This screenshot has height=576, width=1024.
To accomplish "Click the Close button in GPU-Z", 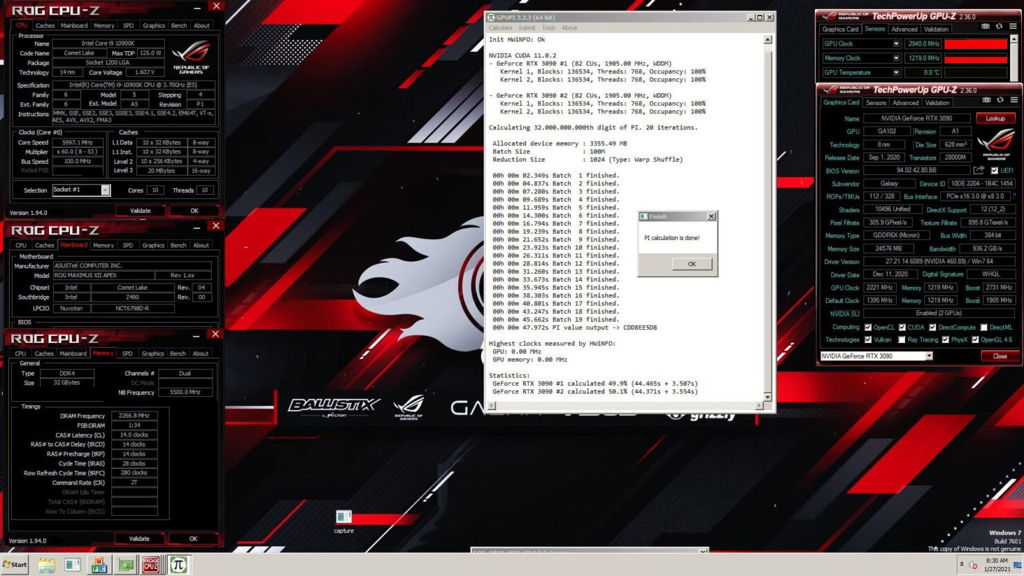I will (999, 356).
